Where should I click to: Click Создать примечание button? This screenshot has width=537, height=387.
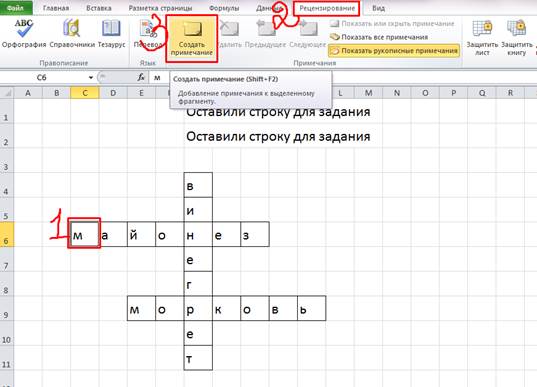tap(192, 38)
